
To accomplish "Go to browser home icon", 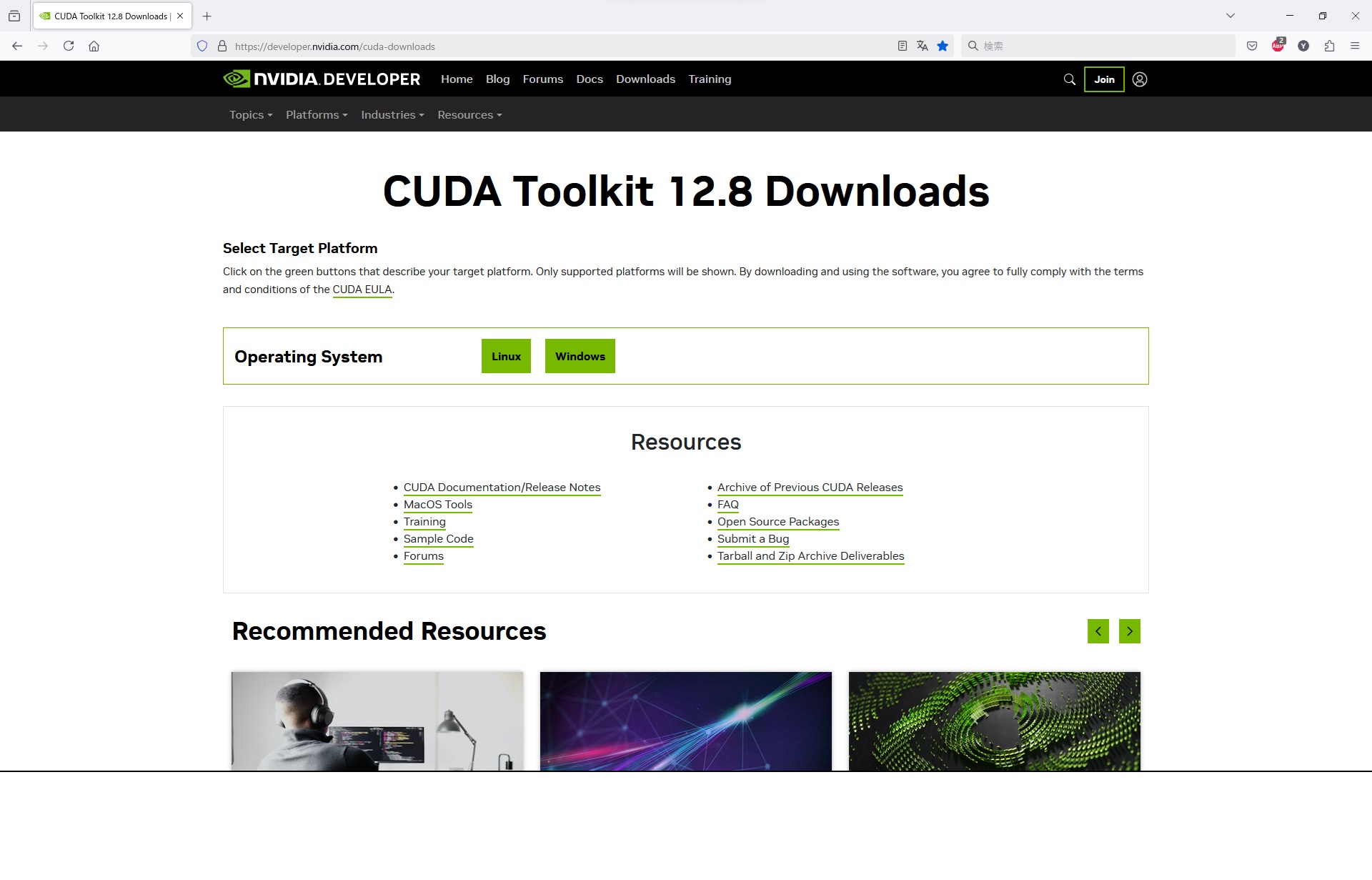I will click(x=94, y=46).
